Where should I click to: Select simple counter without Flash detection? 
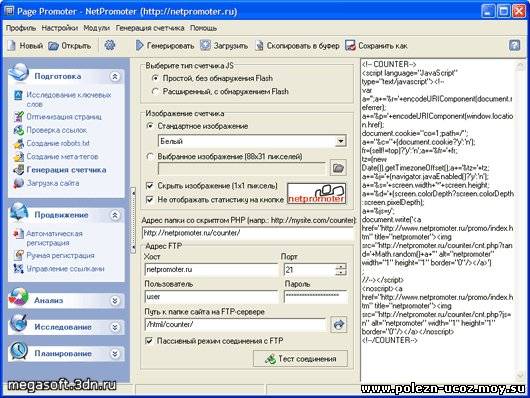click(x=155, y=78)
